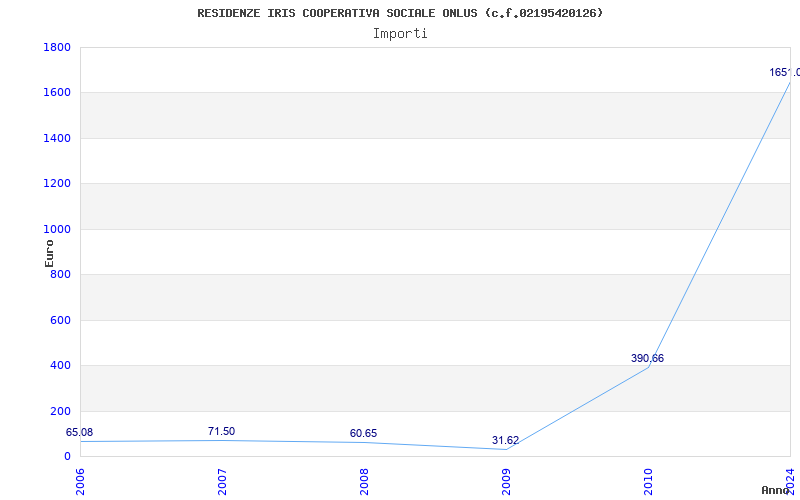Click the 2010 x-axis year label

point(648,482)
